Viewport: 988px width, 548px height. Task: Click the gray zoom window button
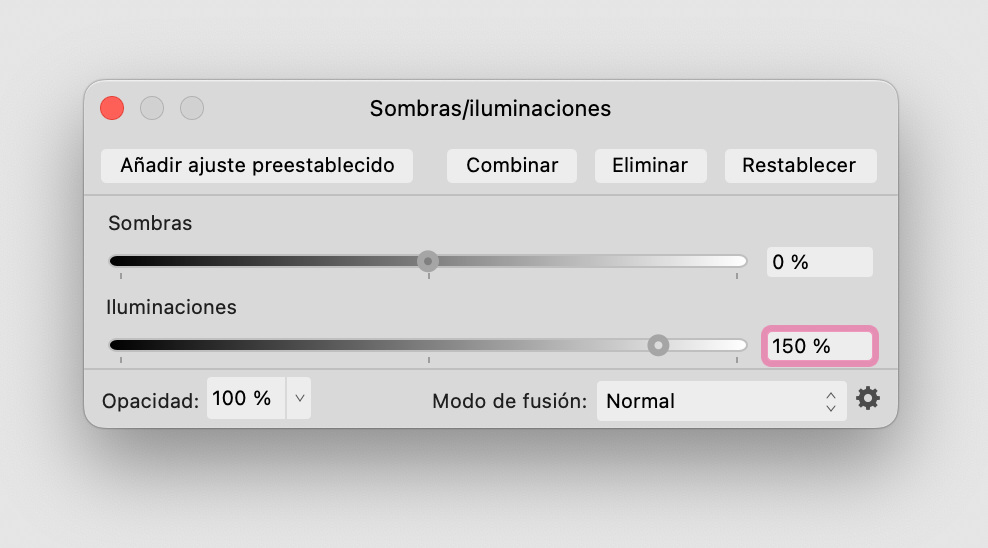[192, 108]
